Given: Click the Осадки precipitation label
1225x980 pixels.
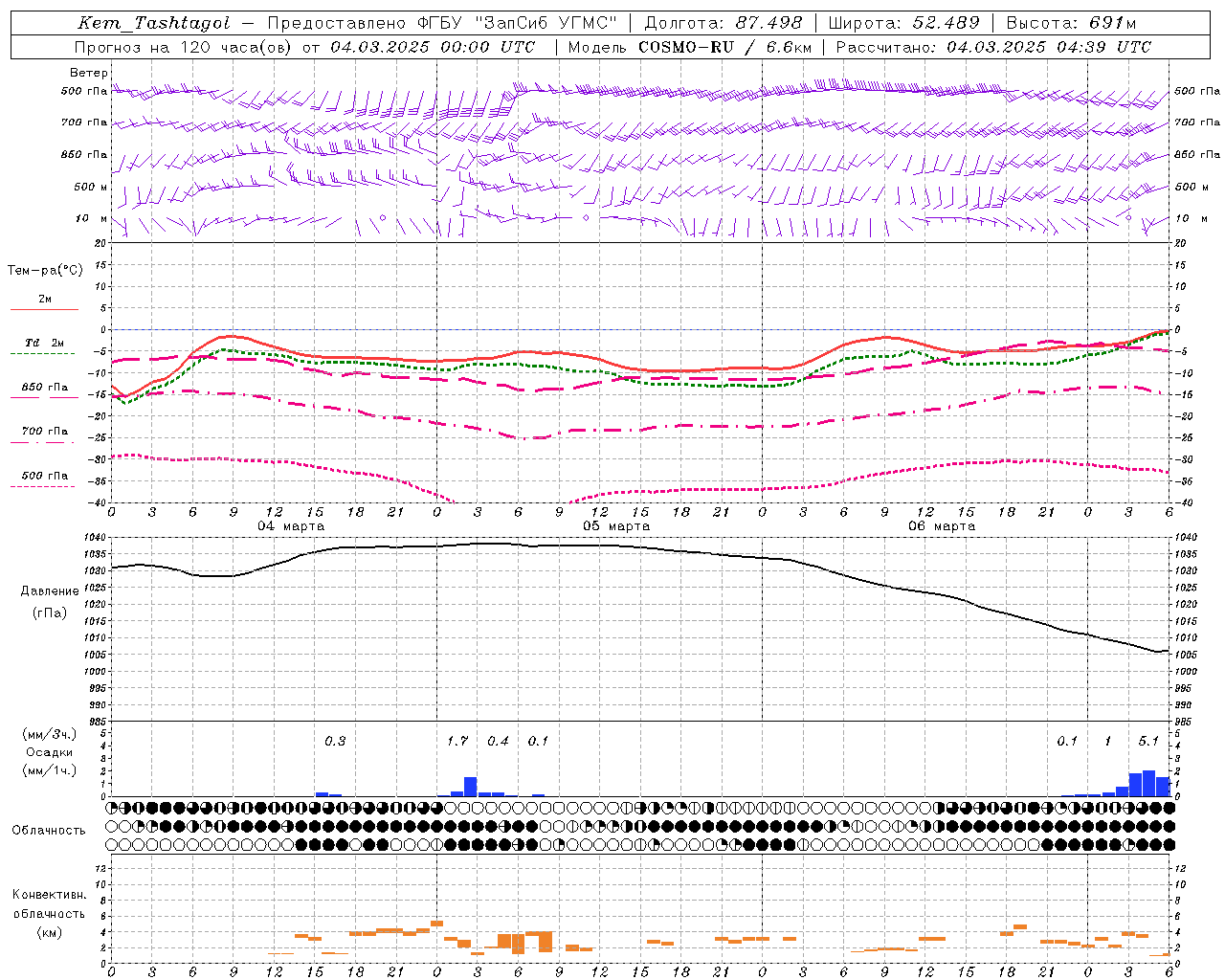Looking at the screenshot, I should click(50, 752).
